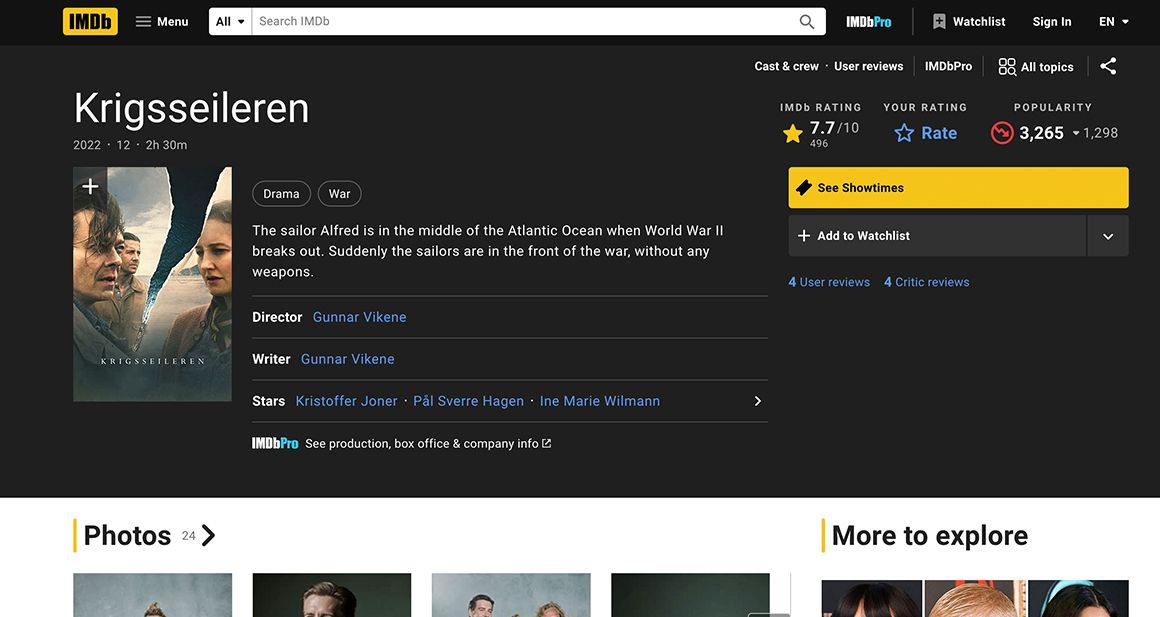Open the 4 User reviews link
Image resolution: width=1160 pixels, height=617 pixels.
click(x=829, y=282)
